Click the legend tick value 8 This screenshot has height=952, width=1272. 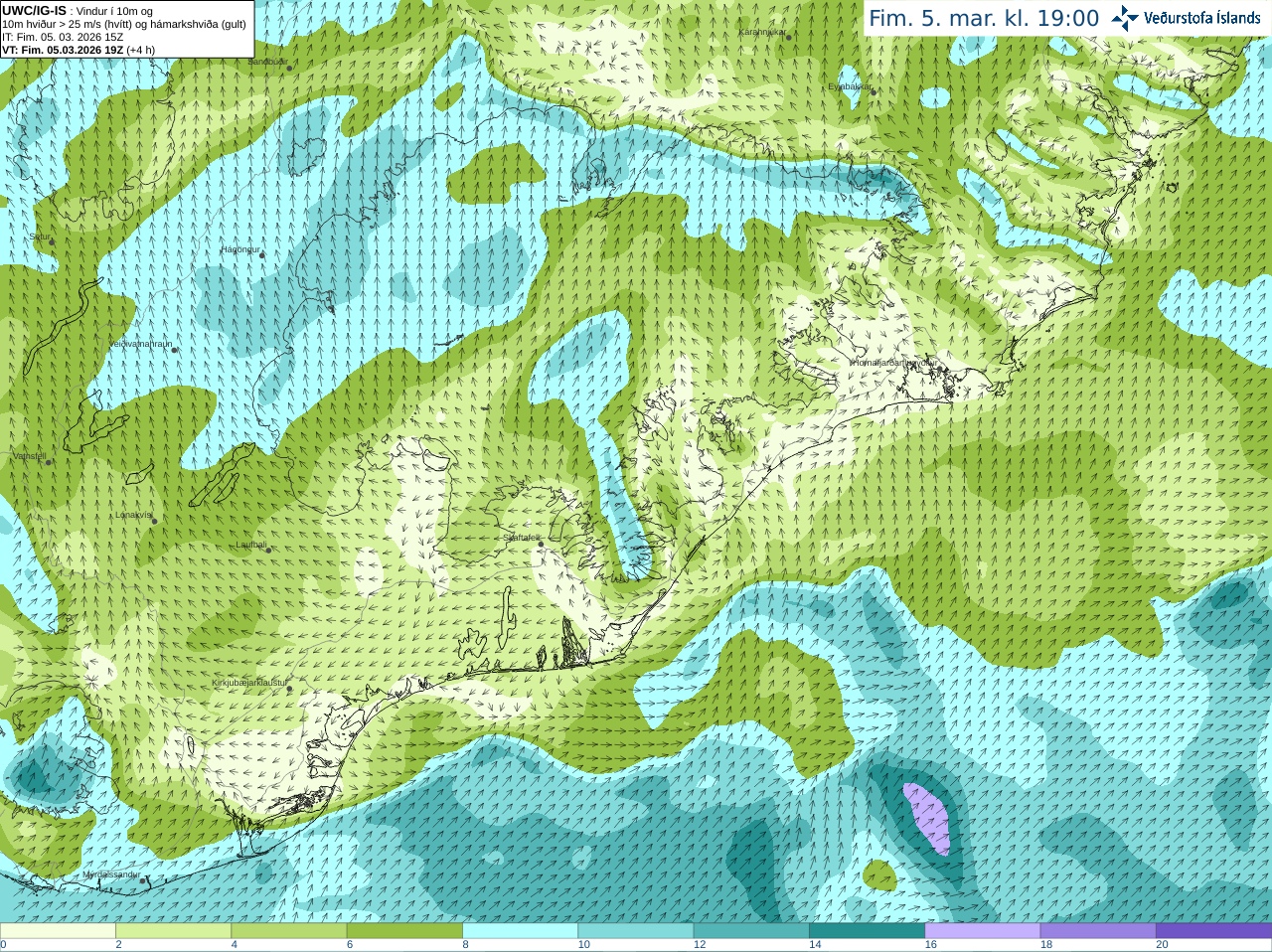pyautogui.click(x=465, y=945)
